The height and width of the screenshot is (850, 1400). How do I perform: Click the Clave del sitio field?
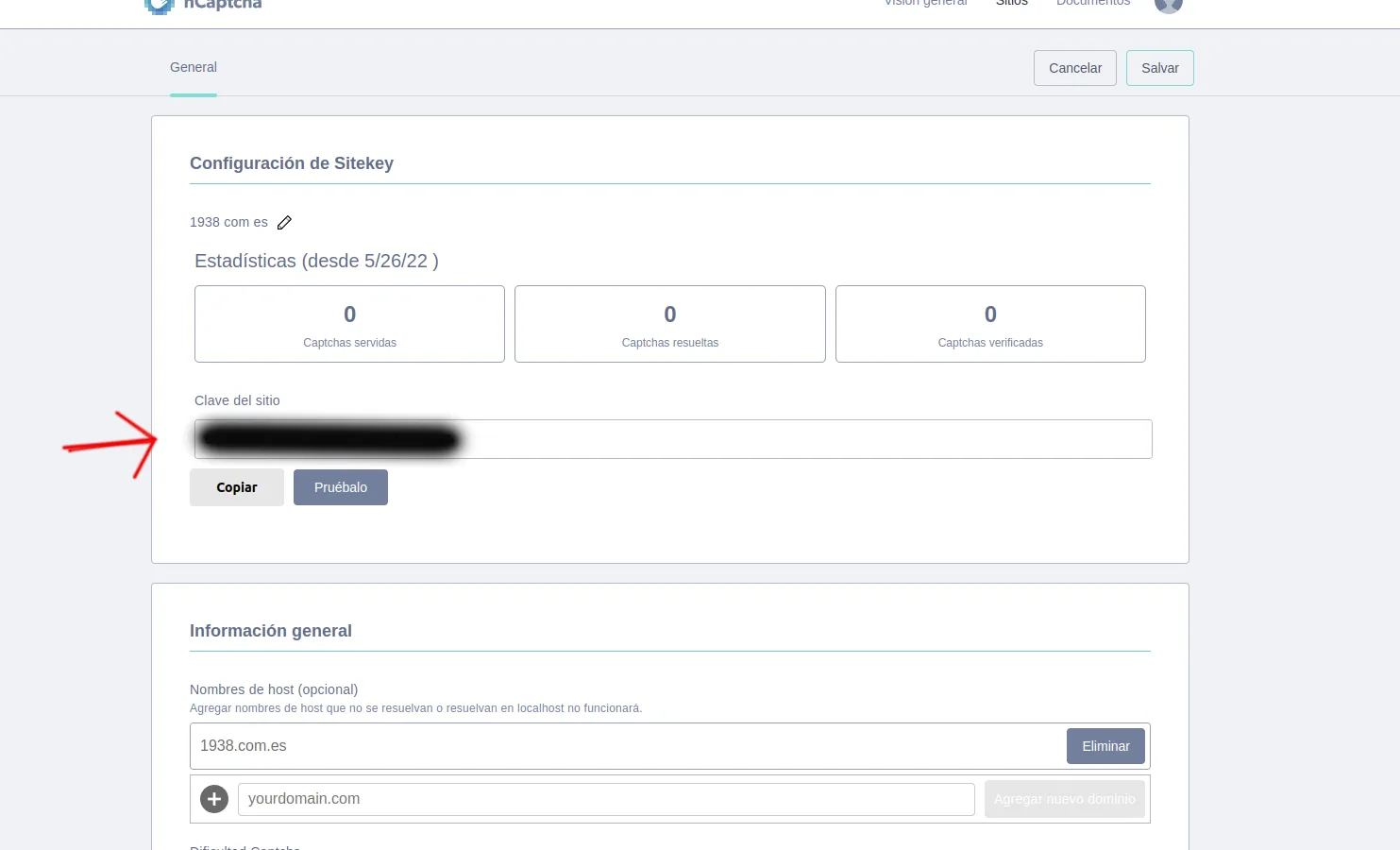673,439
